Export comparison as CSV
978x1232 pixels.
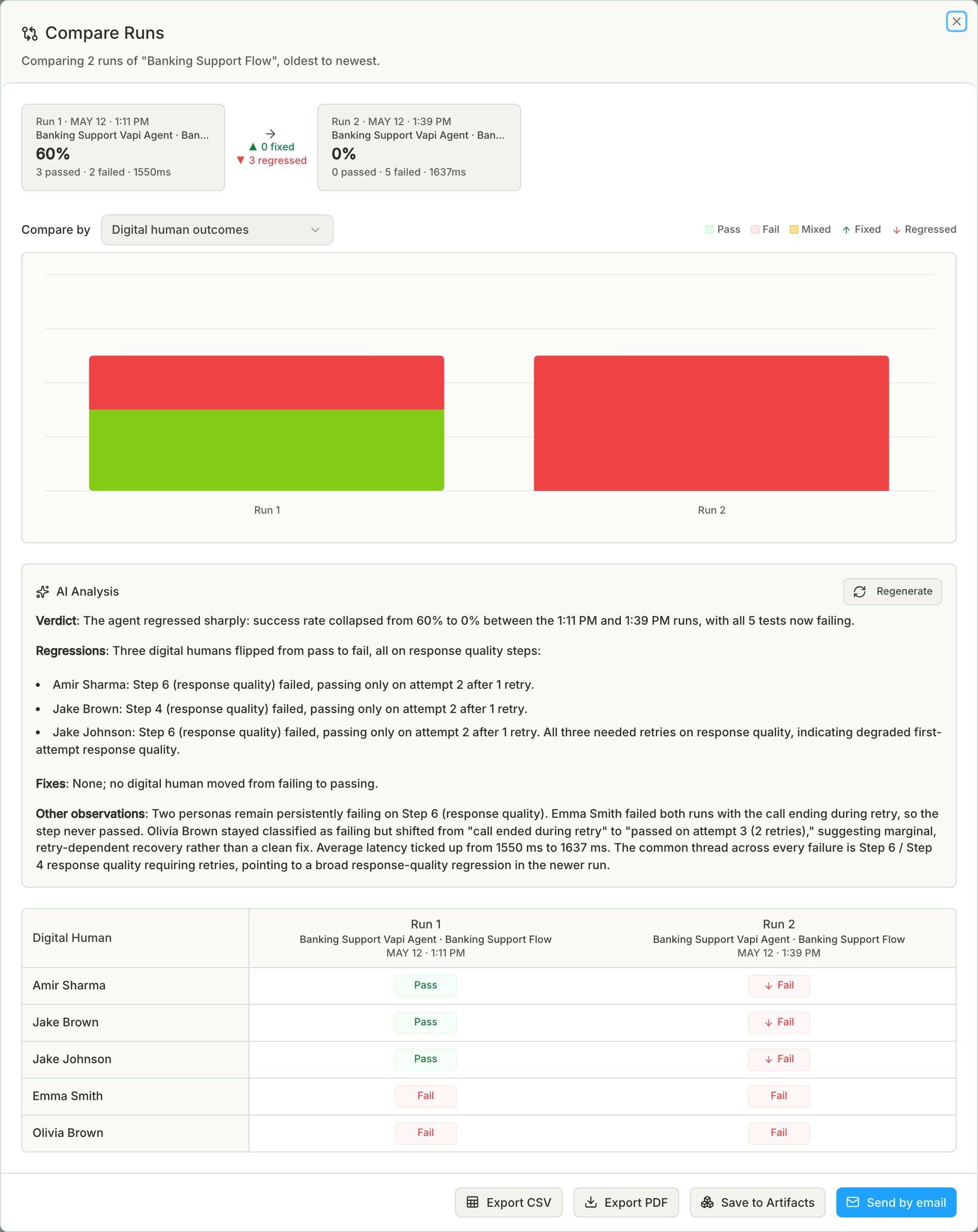(508, 1202)
